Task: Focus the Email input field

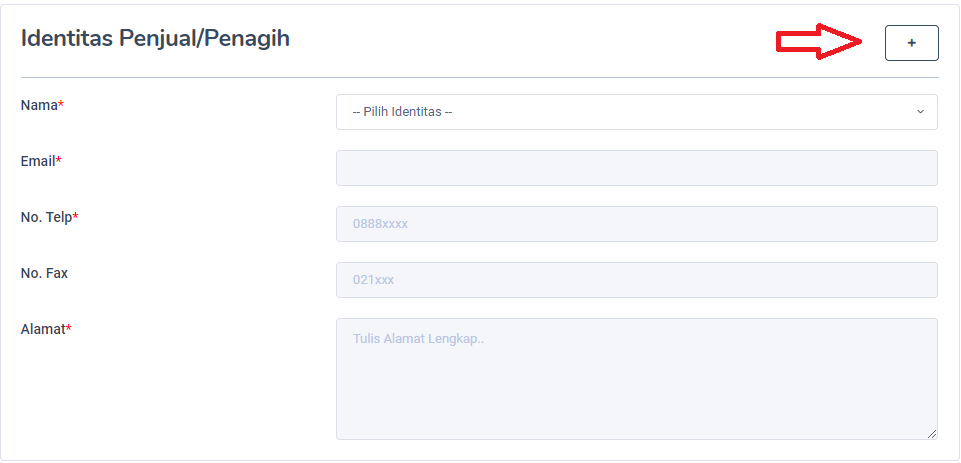Action: tap(636, 168)
